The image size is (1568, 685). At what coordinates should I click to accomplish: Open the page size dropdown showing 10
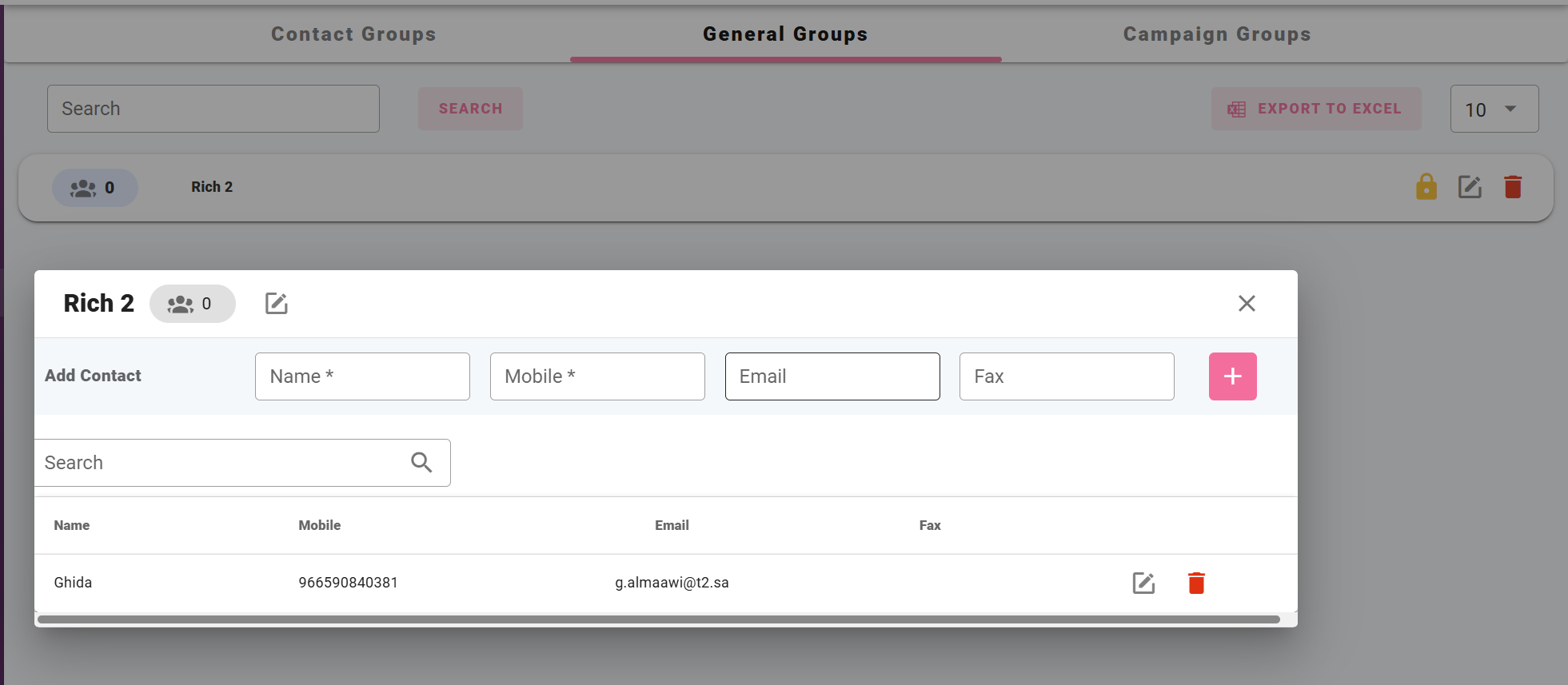(x=1494, y=109)
